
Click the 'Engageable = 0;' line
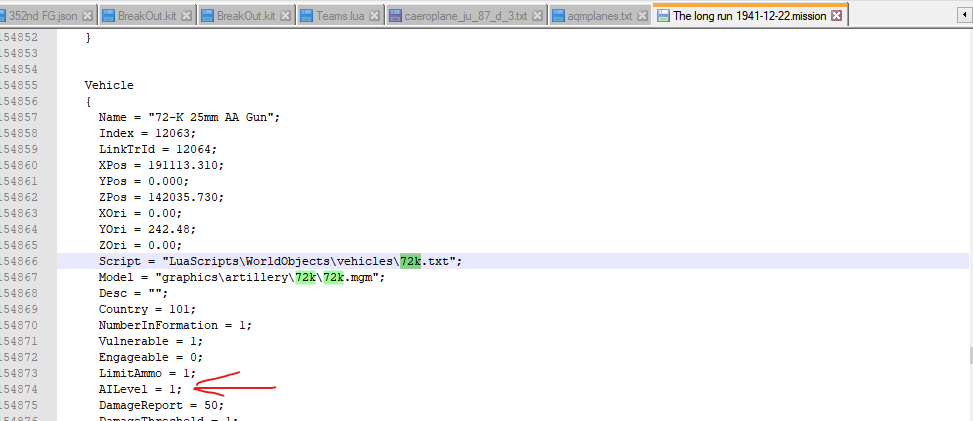tap(151, 358)
